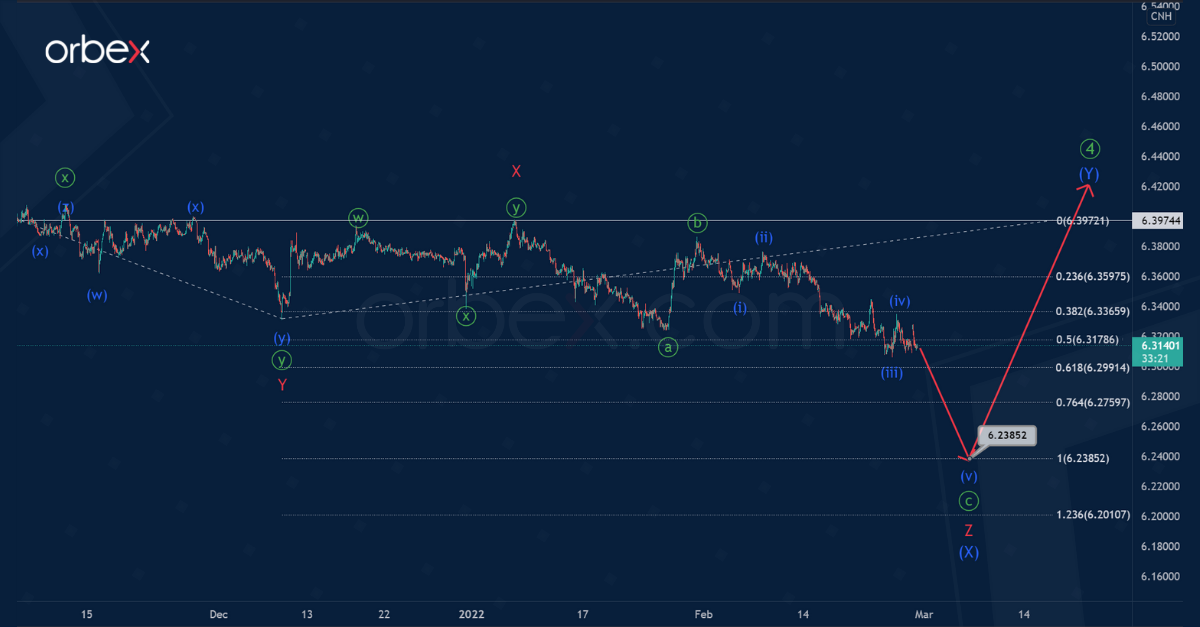The height and width of the screenshot is (627, 1200).
Task: Click the 0.764(6.27597) Fibonacci level label
Action: pos(1093,403)
